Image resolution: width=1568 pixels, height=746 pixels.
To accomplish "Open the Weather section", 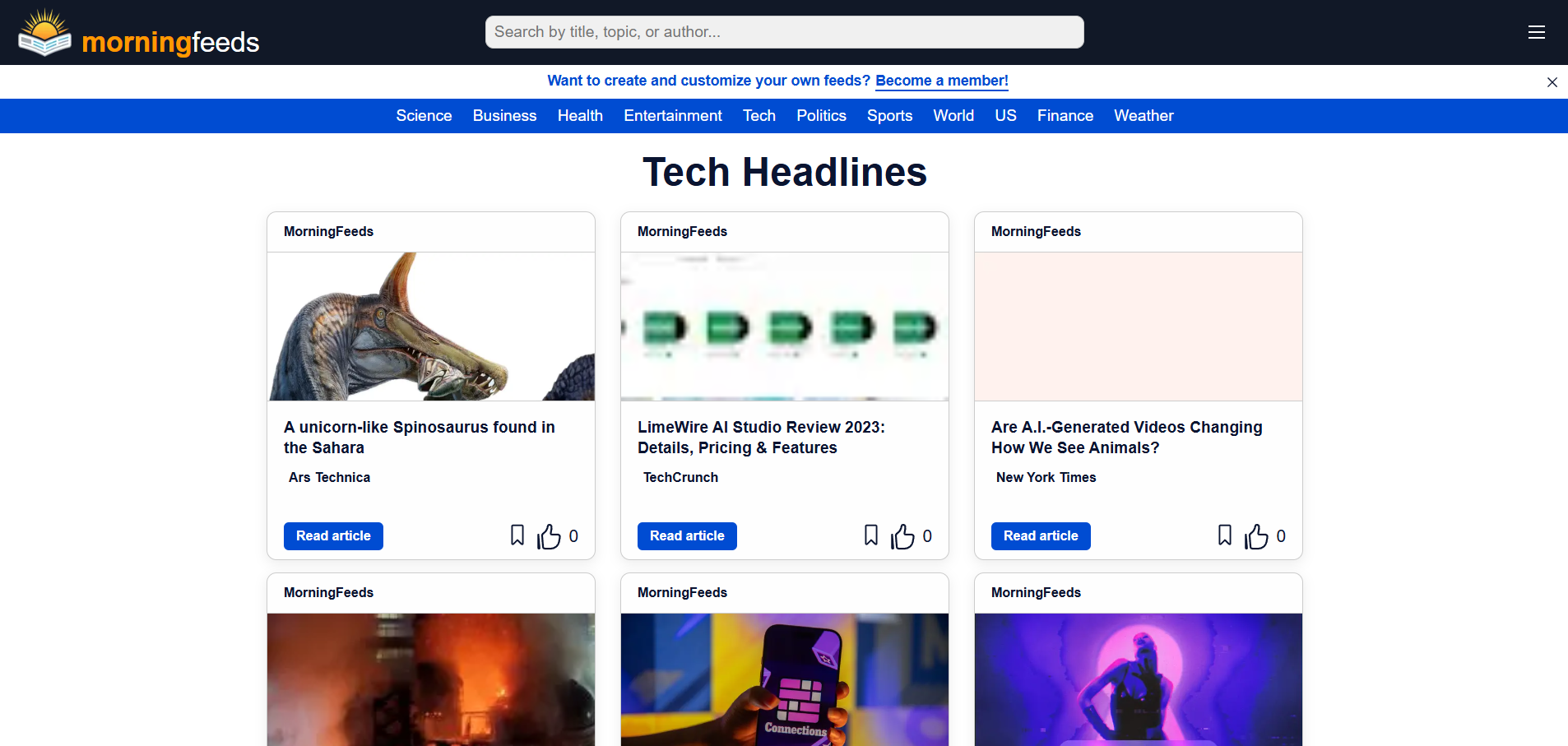I will click(1143, 116).
